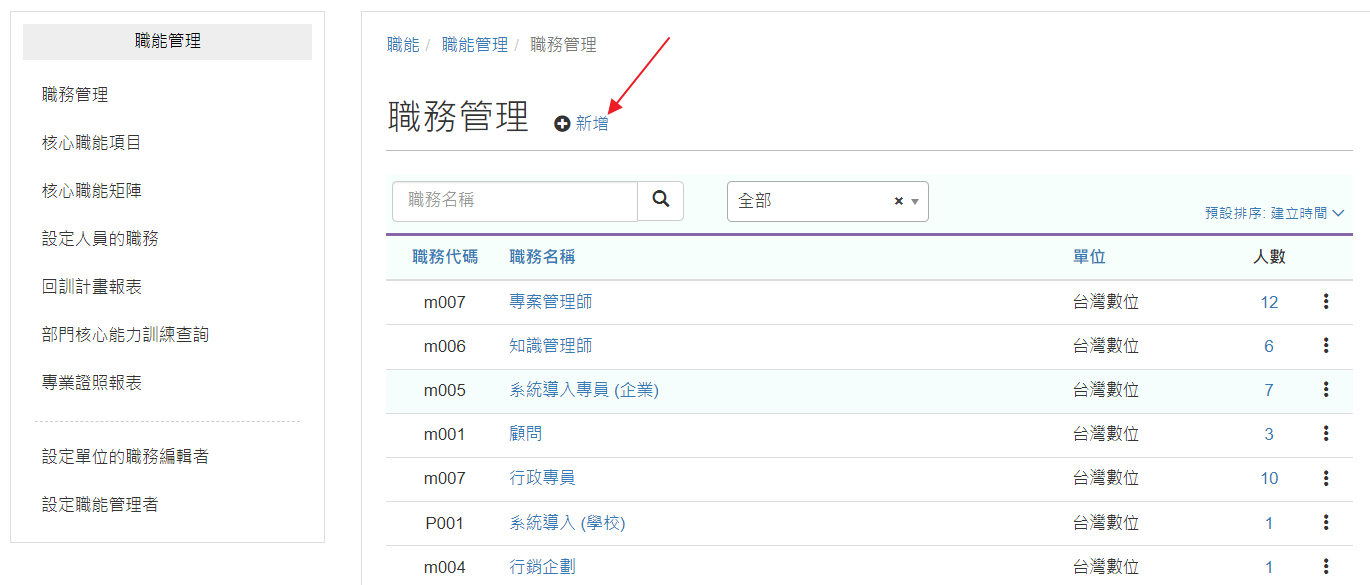Click the 職能 breadcrumb link

coord(403,45)
